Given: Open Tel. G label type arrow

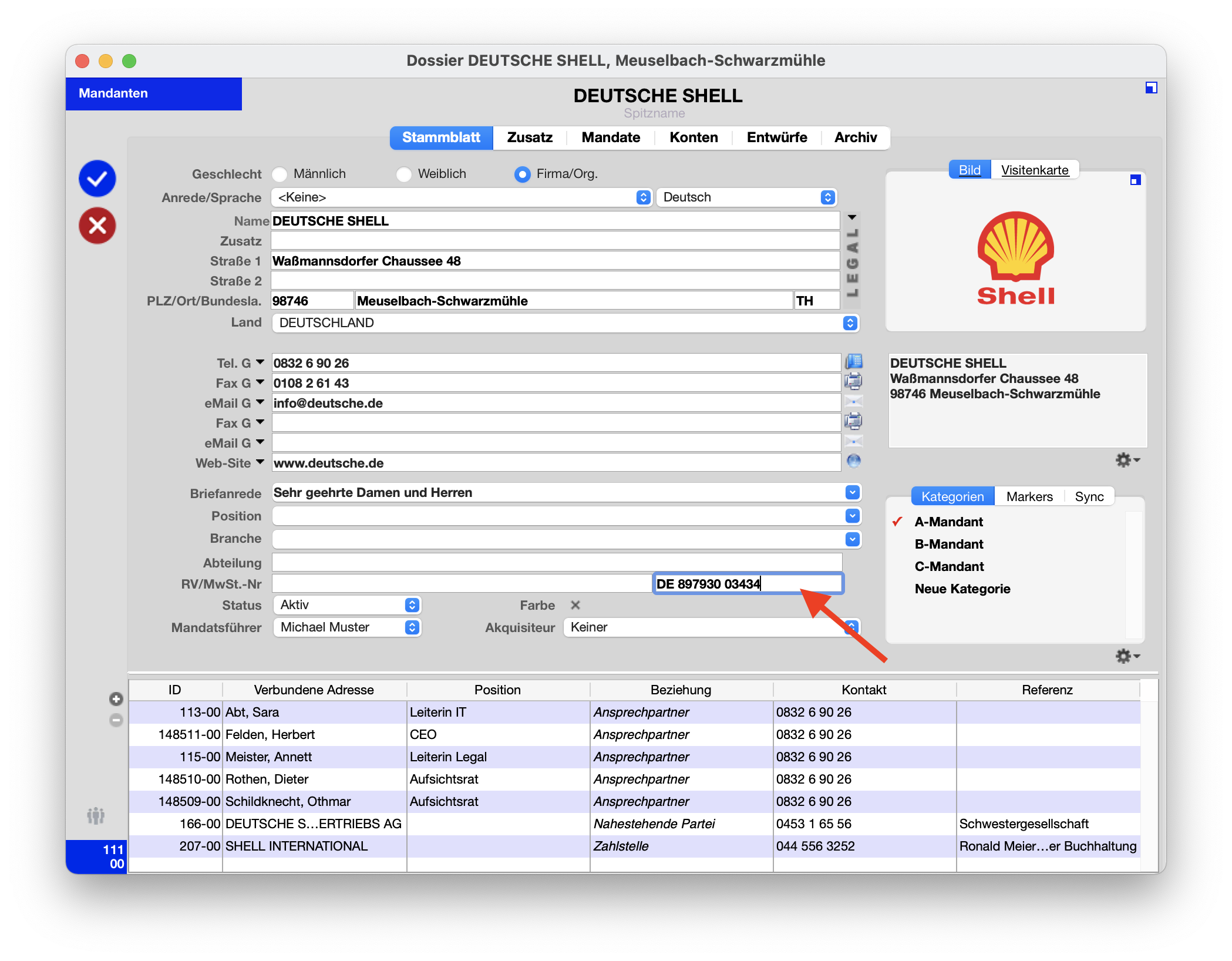Looking at the screenshot, I should (x=260, y=362).
